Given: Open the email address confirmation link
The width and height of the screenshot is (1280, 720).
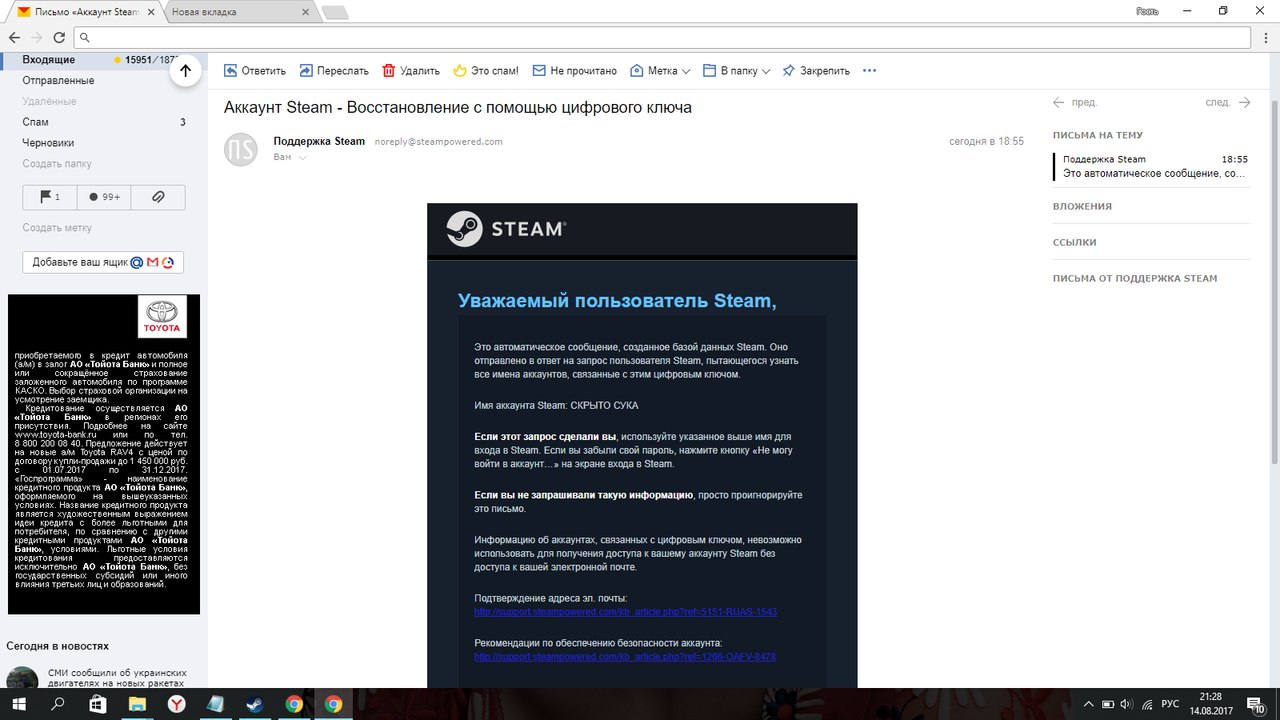Looking at the screenshot, I should coord(625,611).
